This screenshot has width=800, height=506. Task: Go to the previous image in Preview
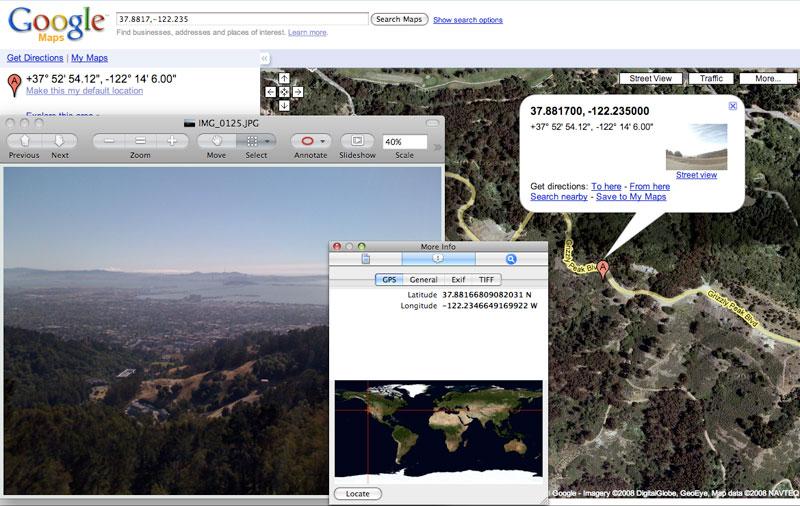click(x=24, y=141)
